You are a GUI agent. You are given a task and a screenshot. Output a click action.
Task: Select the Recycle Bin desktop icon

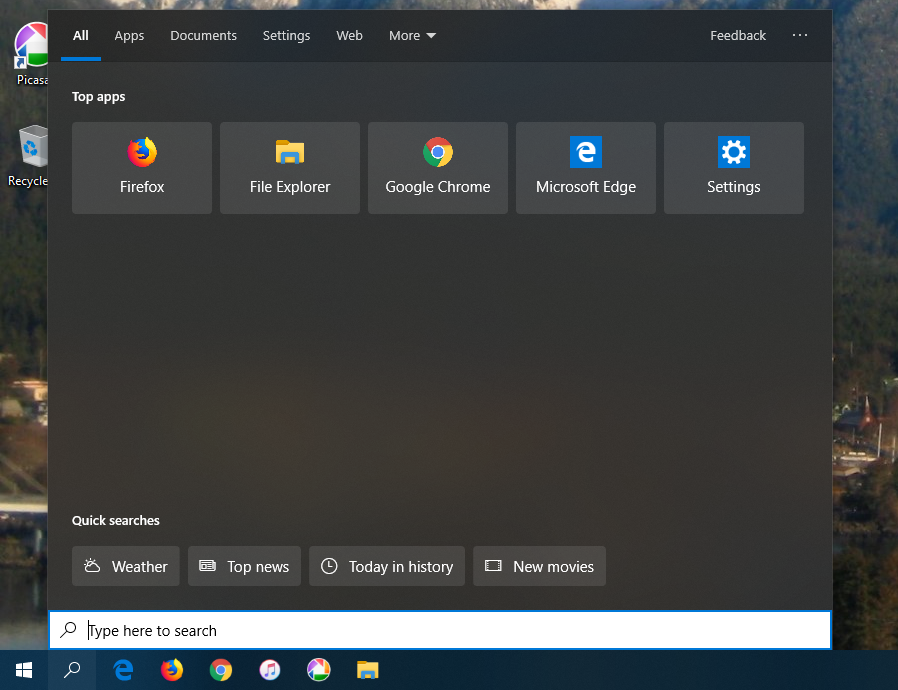tap(29, 156)
